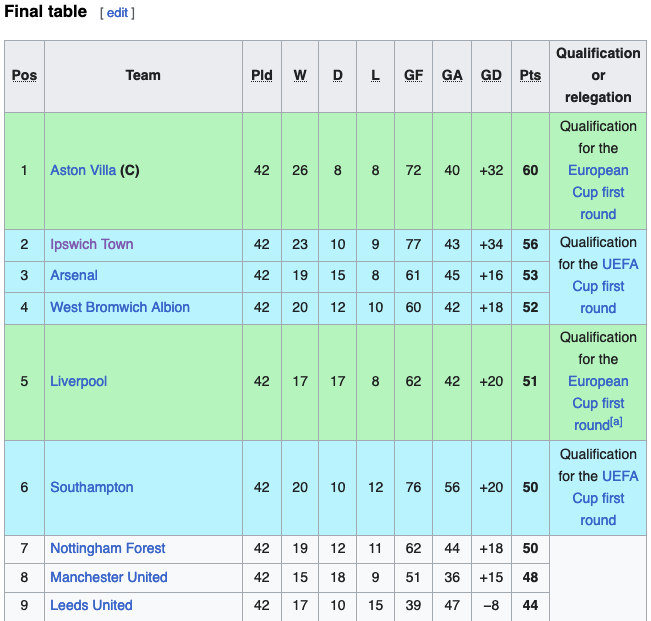Image resolution: width=651 pixels, height=621 pixels.
Task: Open the Liverpool team link
Action: click(78, 381)
